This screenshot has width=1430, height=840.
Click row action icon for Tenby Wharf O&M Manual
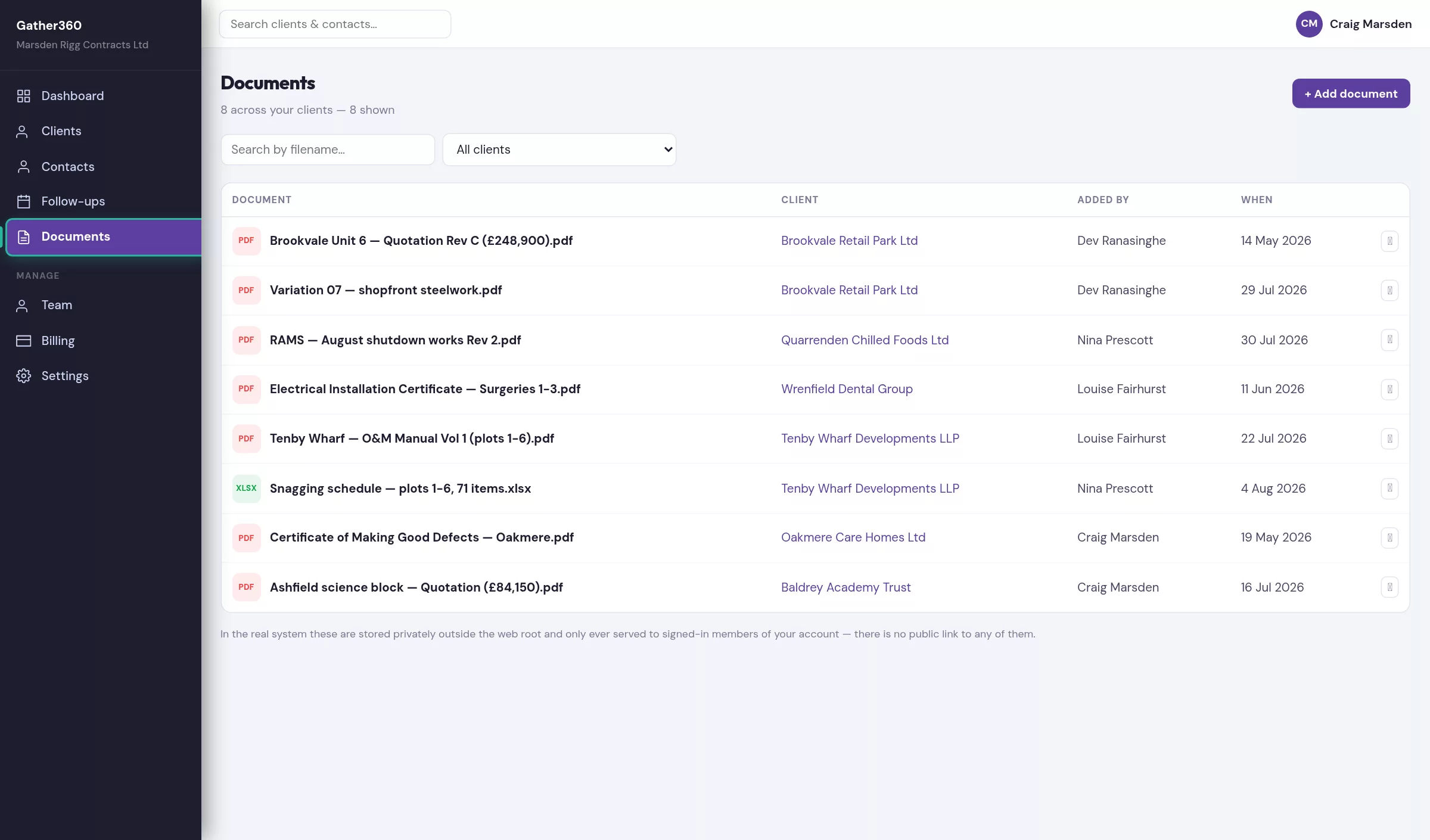(1389, 439)
